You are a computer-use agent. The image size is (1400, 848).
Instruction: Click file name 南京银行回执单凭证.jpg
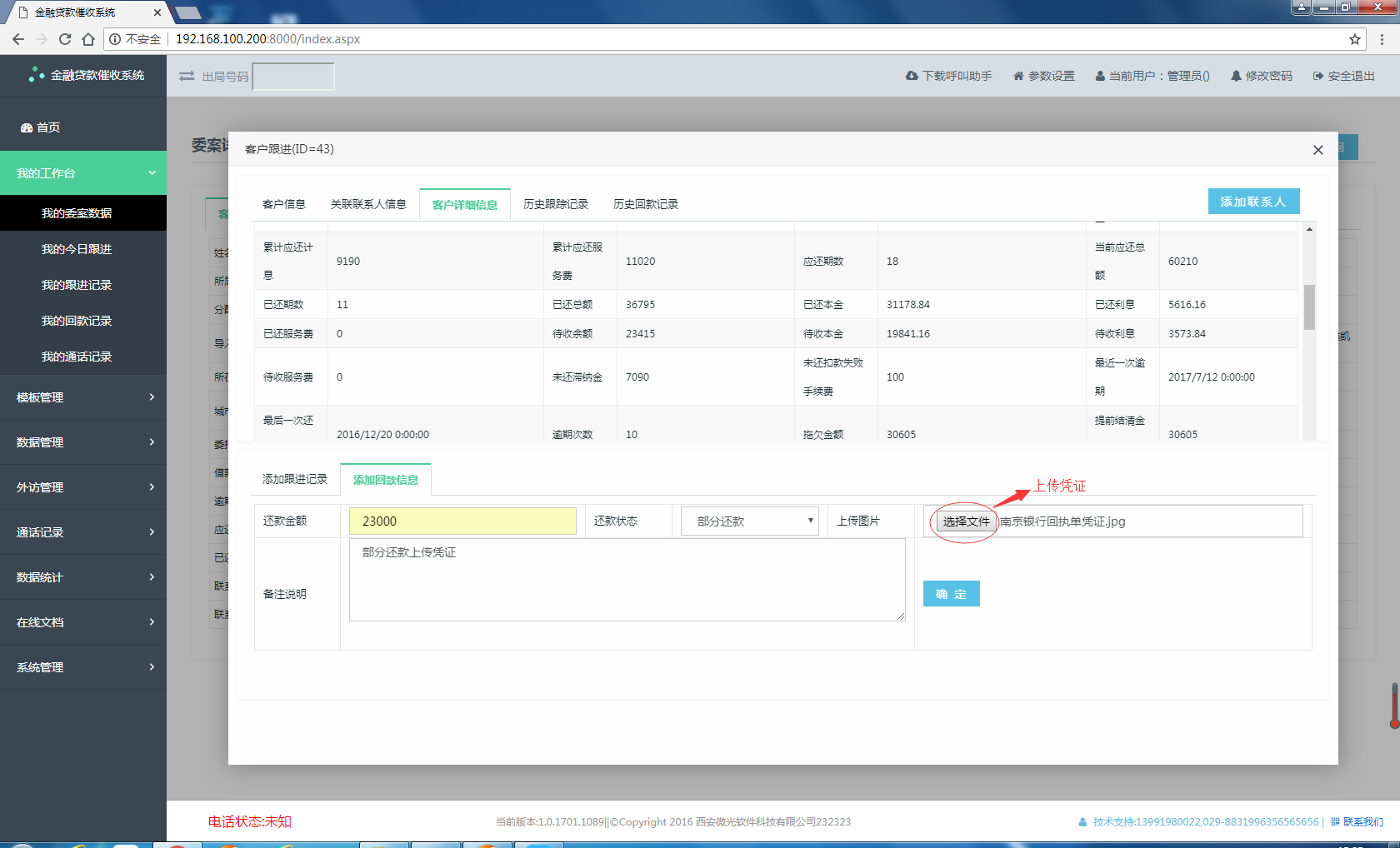click(1062, 521)
